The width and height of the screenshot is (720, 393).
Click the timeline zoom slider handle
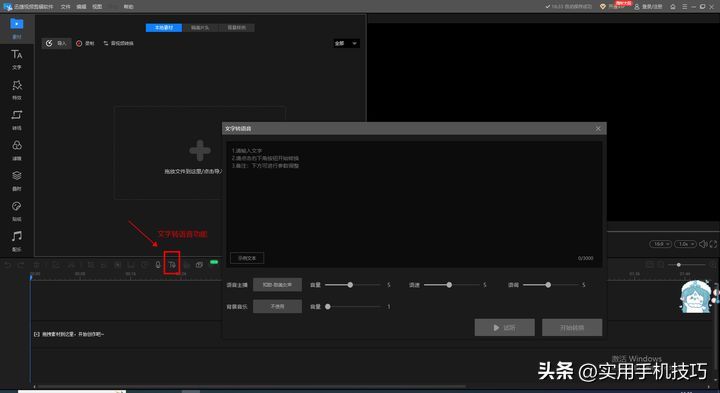pos(679,265)
